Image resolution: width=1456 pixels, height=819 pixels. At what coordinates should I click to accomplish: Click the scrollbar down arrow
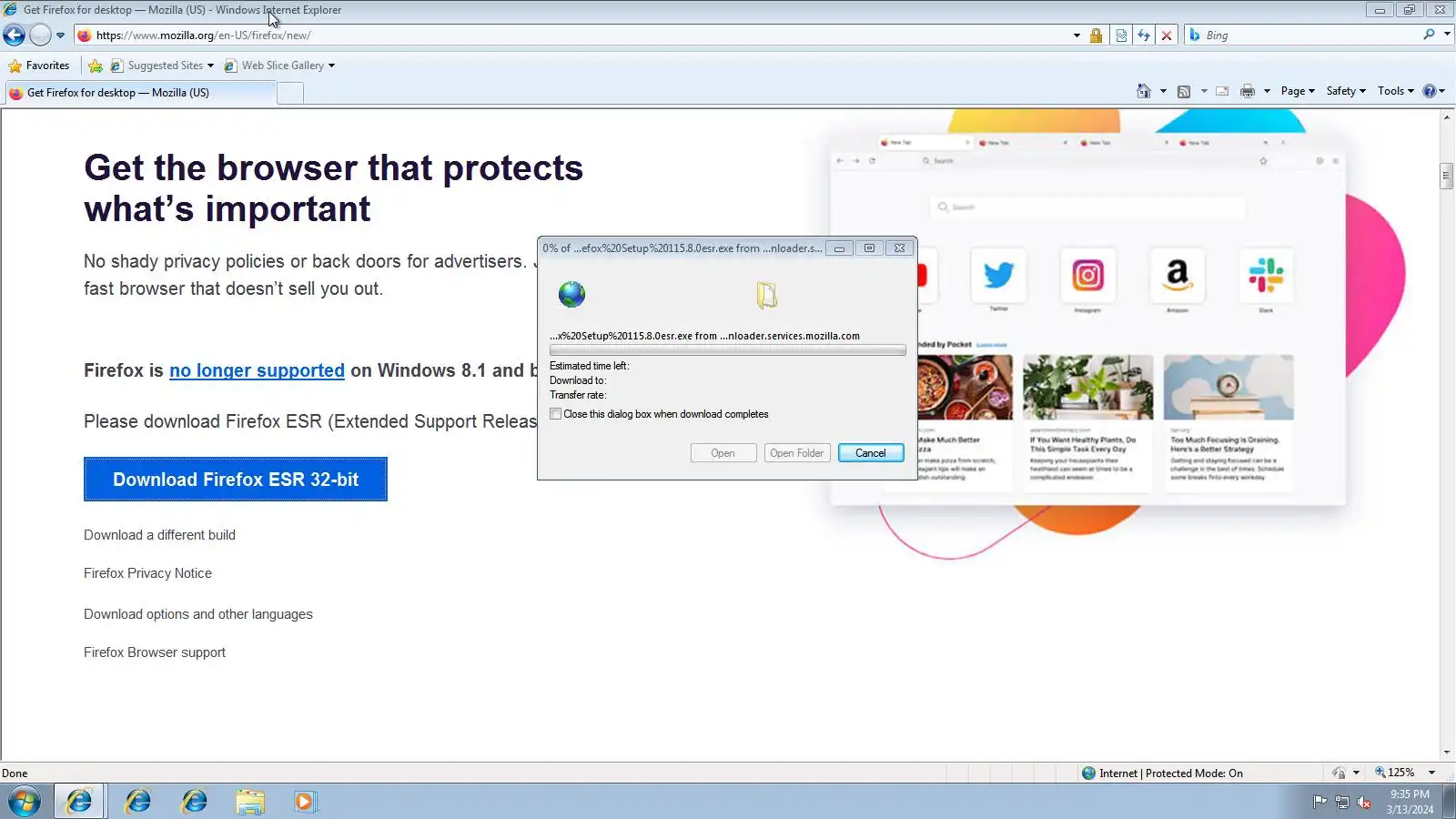(x=1447, y=753)
